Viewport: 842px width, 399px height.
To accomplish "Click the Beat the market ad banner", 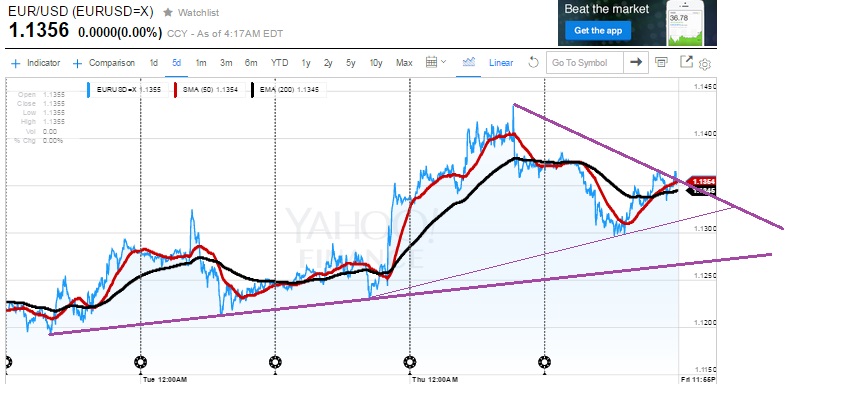I will click(x=637, y=23).
